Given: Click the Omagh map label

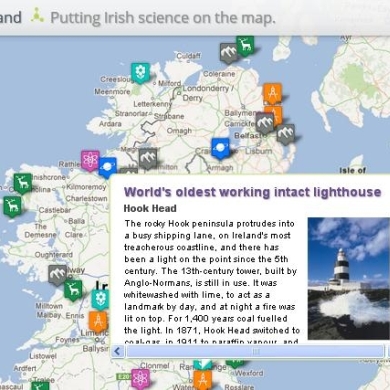Looking at the screenshot, I should [x=179, y=130].
